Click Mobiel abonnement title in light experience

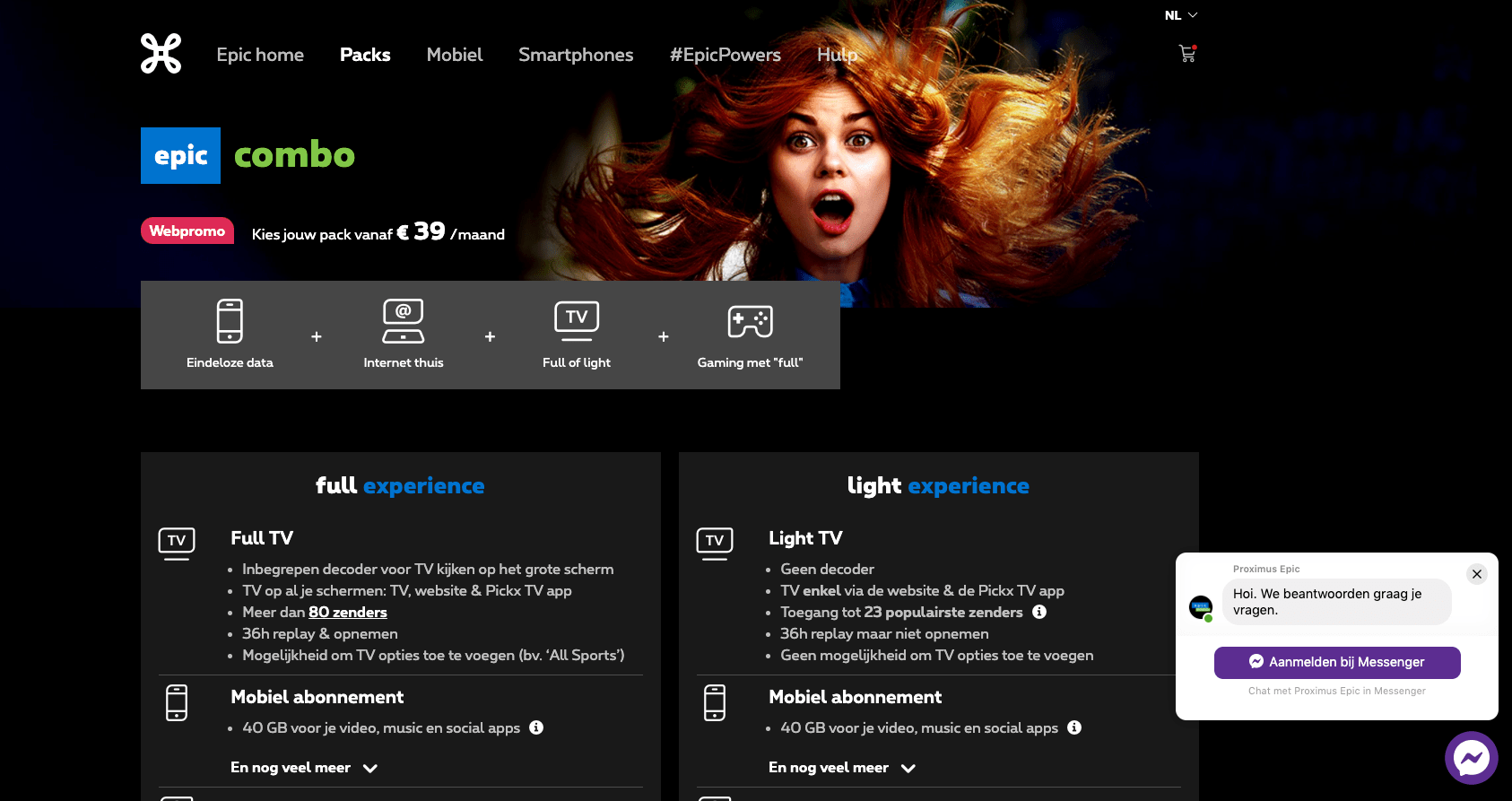[856, 697]
